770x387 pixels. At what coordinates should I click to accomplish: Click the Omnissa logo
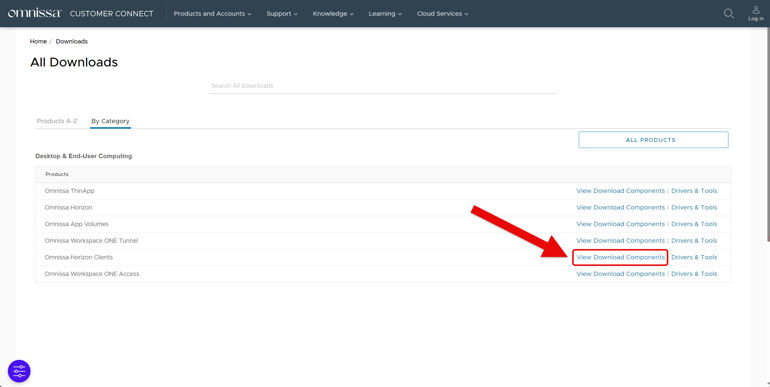coord(34,13)
